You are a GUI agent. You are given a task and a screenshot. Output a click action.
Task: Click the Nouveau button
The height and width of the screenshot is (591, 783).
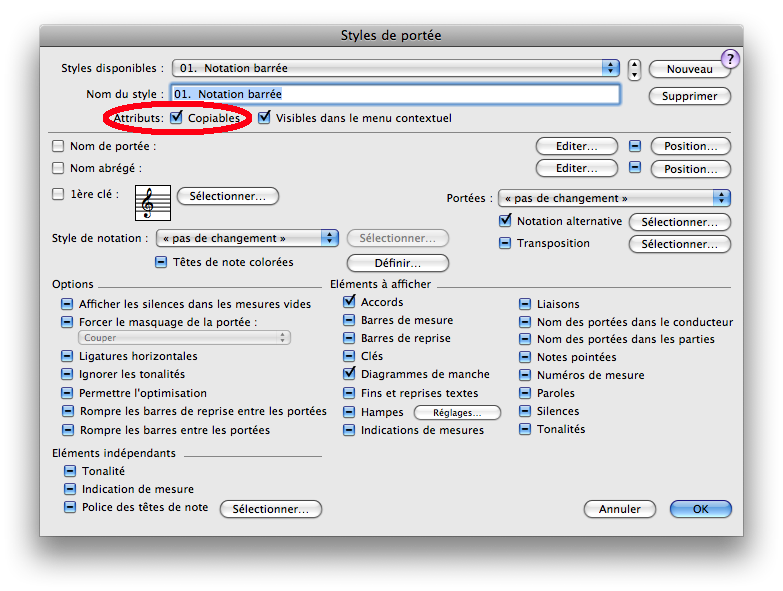coord(689,69)
